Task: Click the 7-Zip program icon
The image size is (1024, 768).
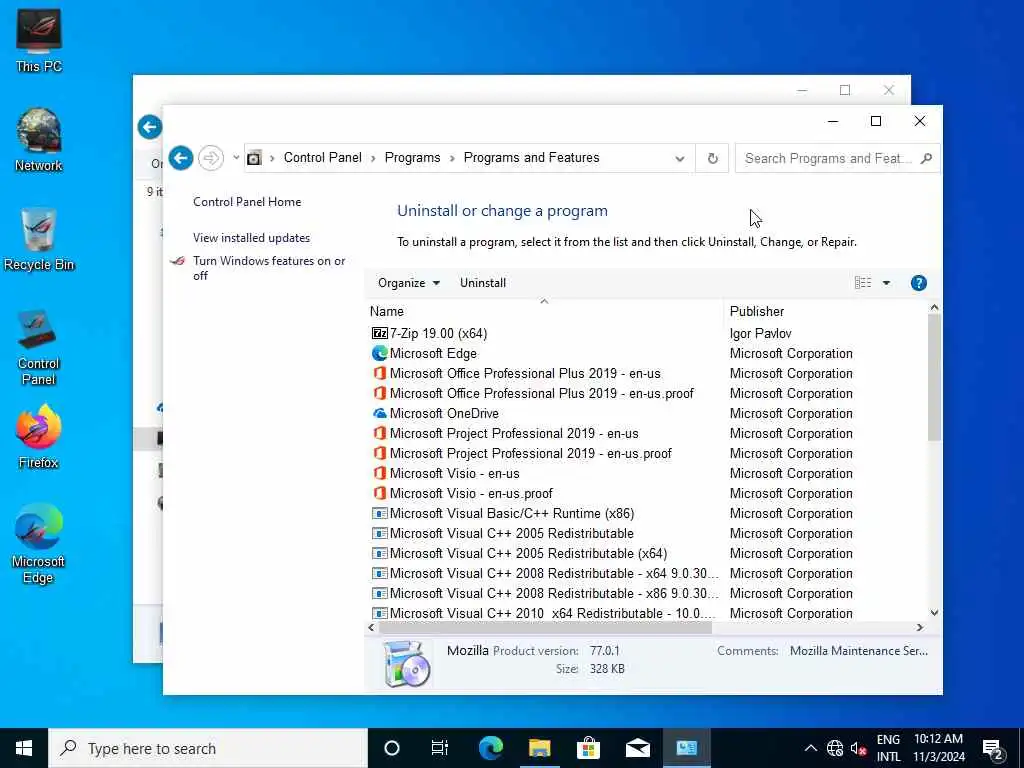Action: [x=379, y=333]
